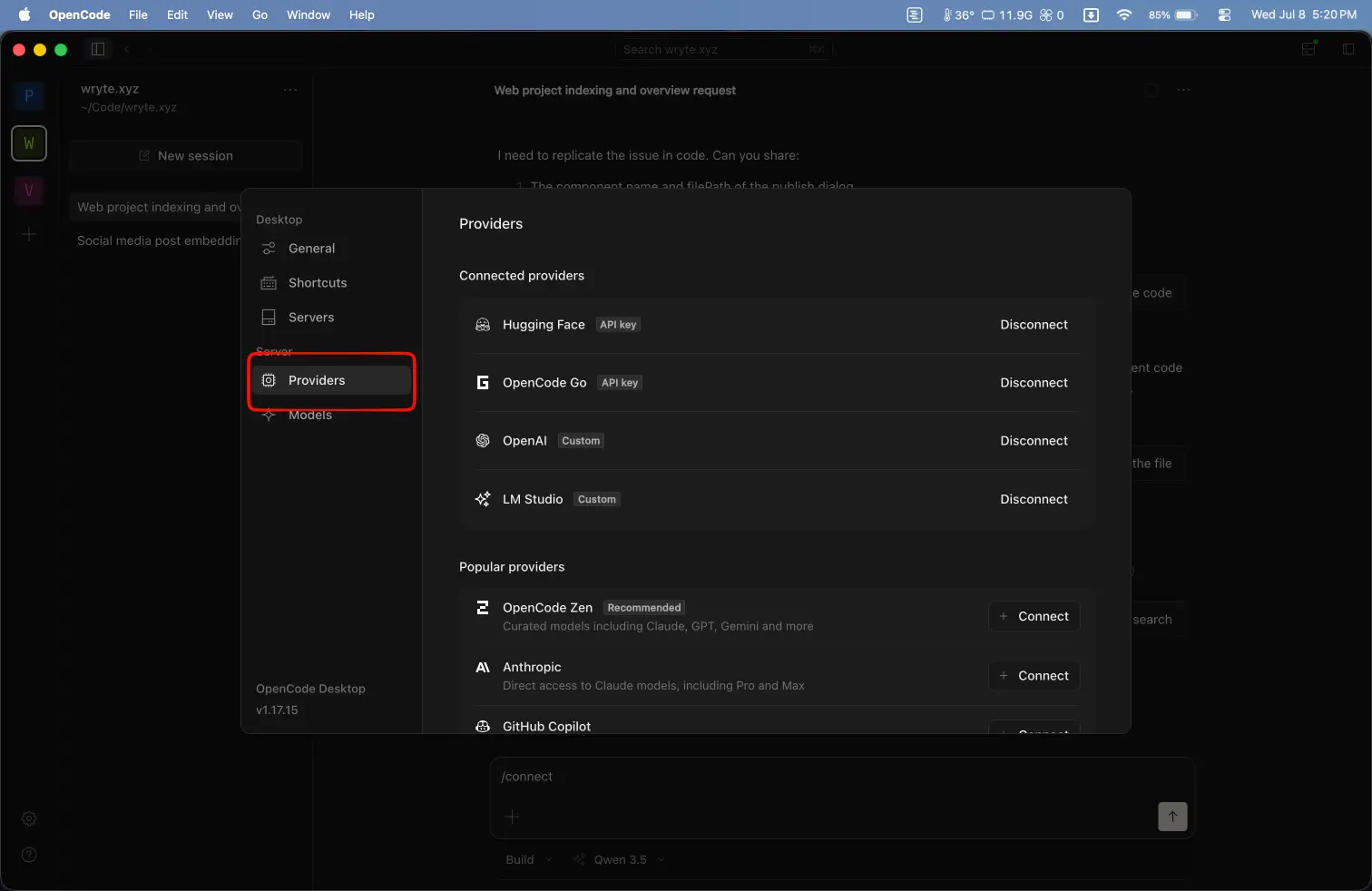Viewport: 1372px width, 891px height.
Task: Click the Recommended badge on OpenCode Zen
Action: pyautogui.click(x=644, y=608)
